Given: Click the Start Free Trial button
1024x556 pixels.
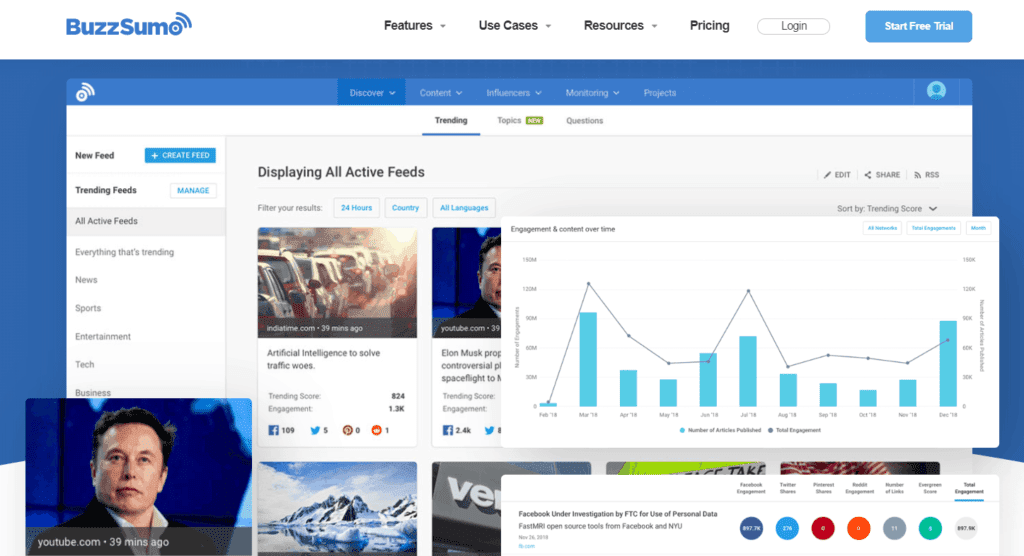Looking at the screenshot, I should [x=918, y=27].
